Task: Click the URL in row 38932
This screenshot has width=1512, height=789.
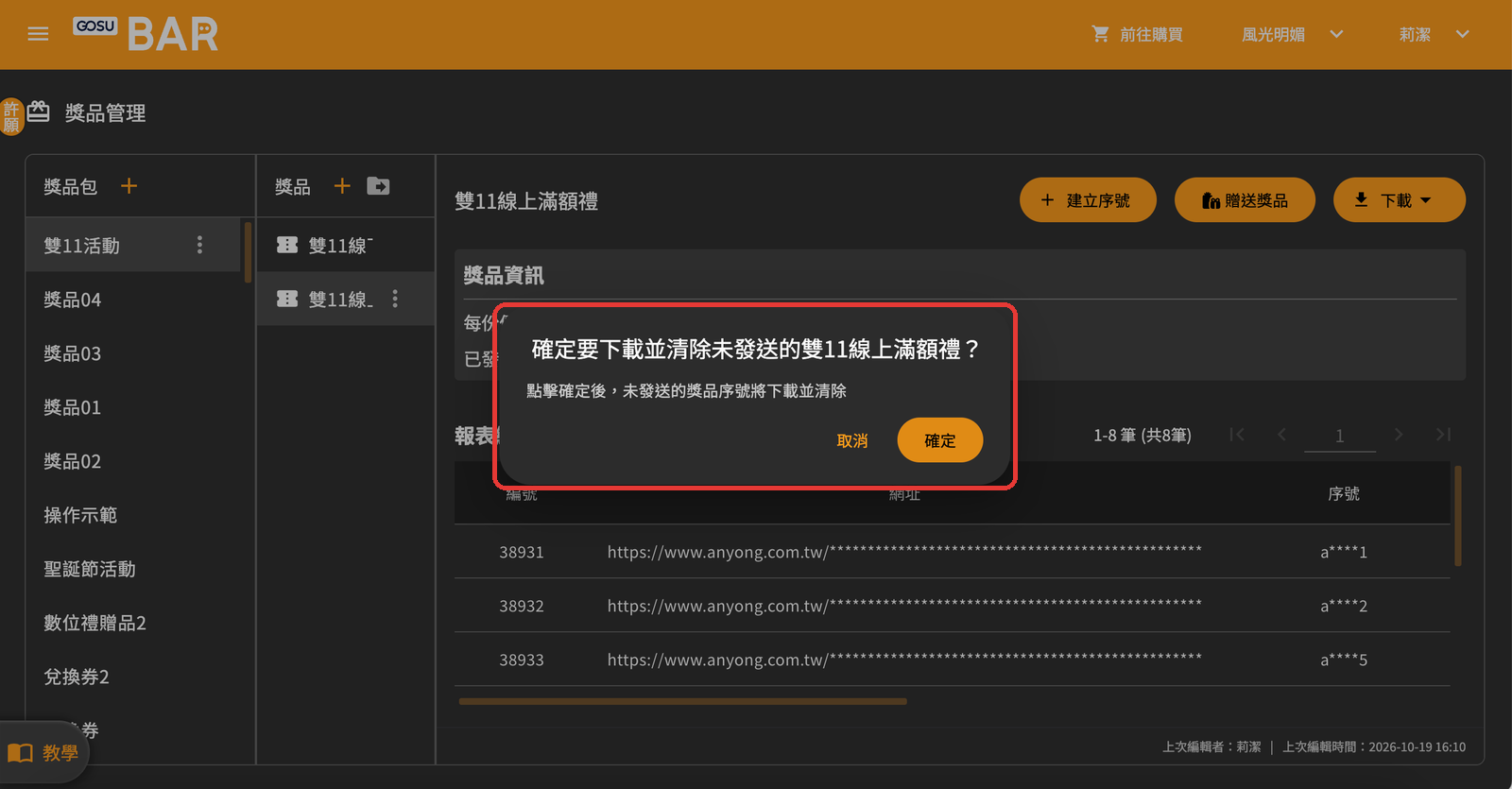Action: click(904, 606)
